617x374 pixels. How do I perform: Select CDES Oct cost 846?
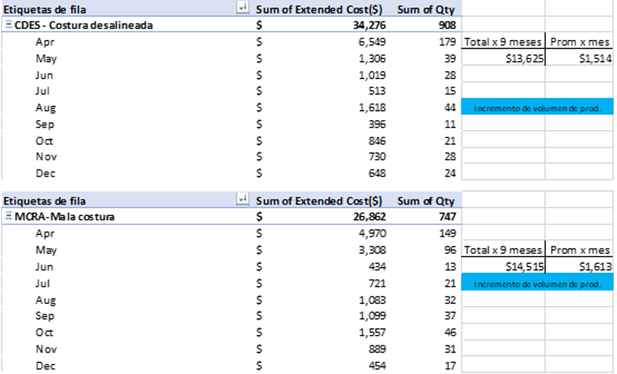point(377,141)
